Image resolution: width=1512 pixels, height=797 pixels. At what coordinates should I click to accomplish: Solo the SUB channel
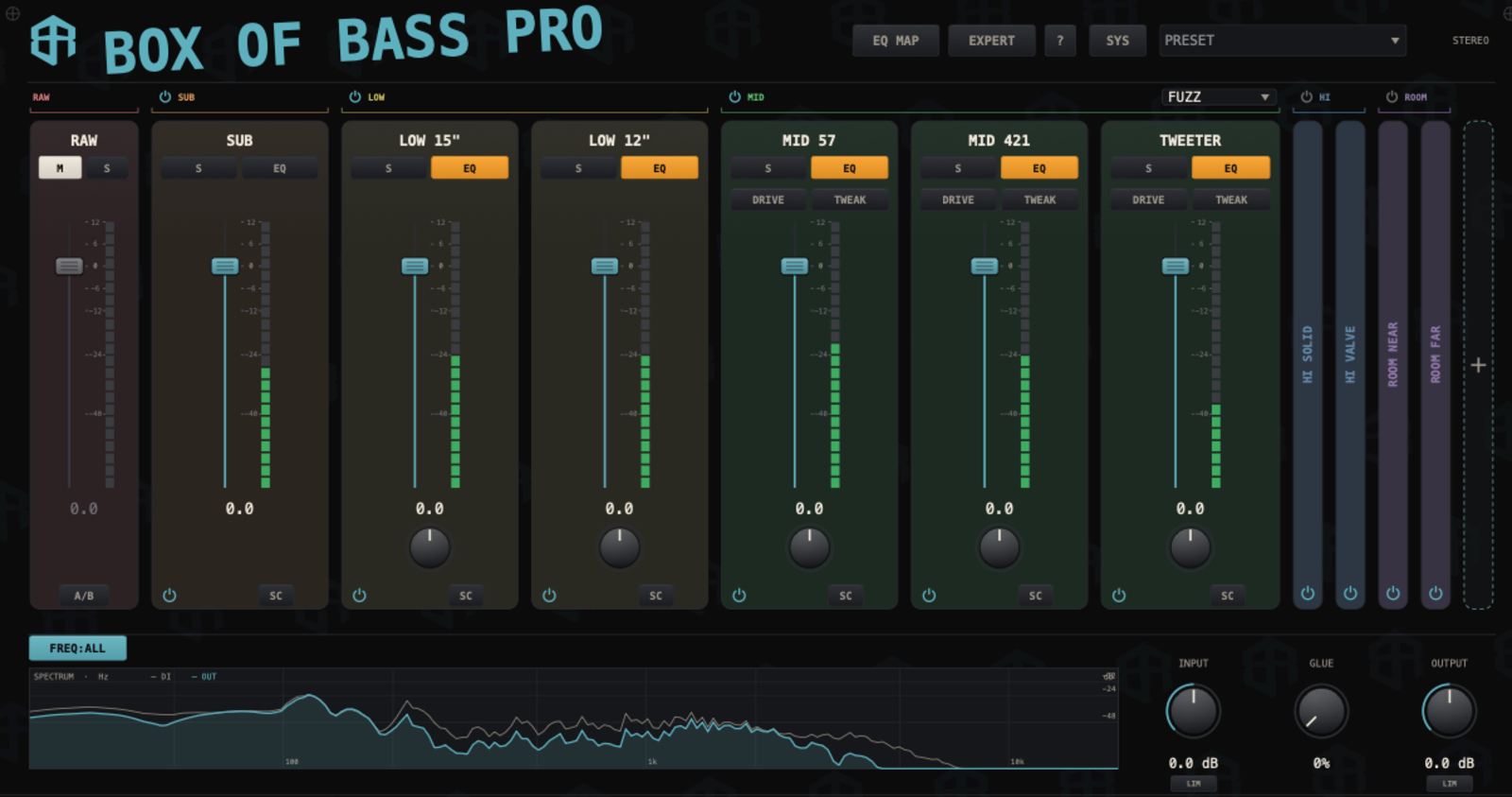click(198, 168)
